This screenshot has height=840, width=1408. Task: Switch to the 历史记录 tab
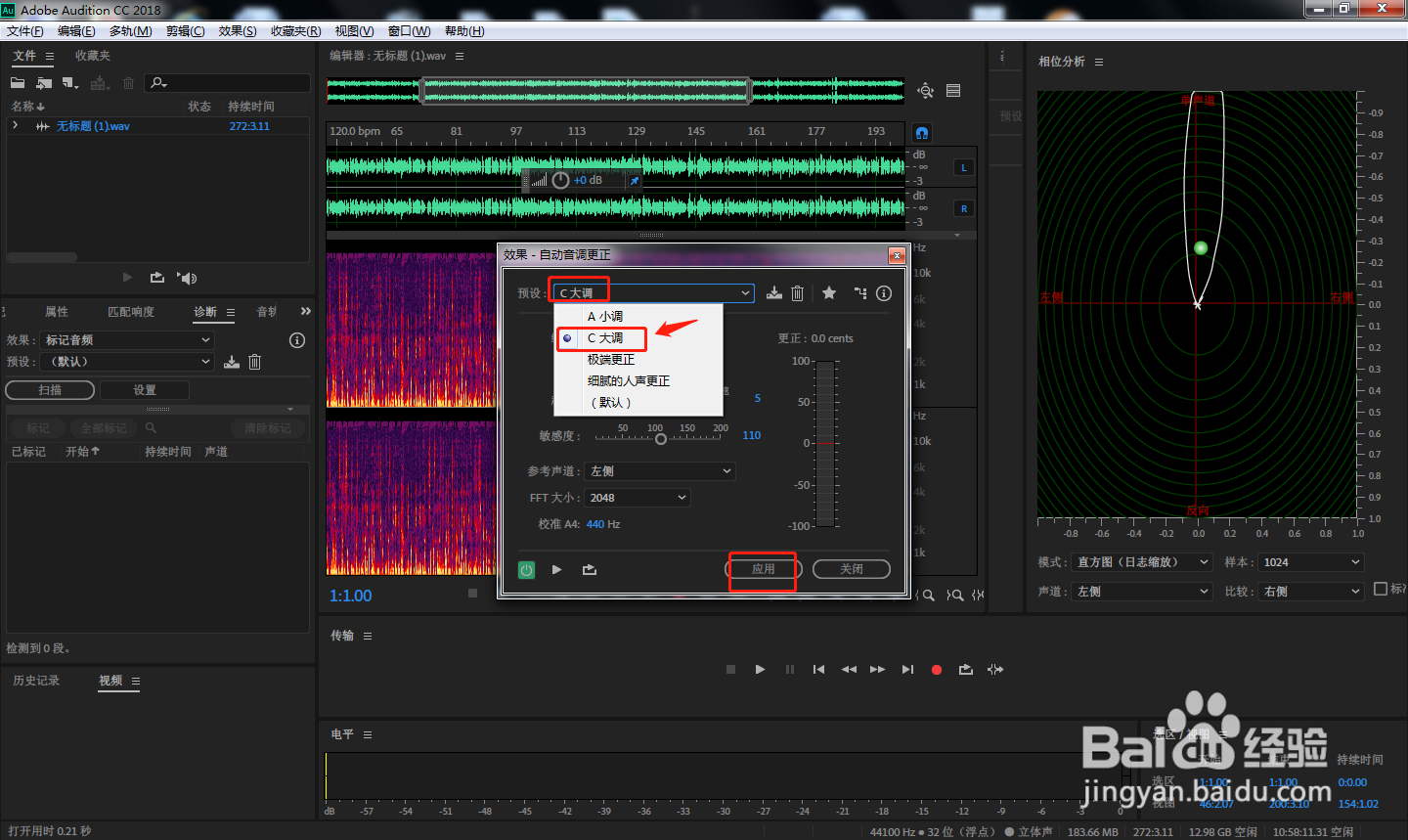[36, 681]
